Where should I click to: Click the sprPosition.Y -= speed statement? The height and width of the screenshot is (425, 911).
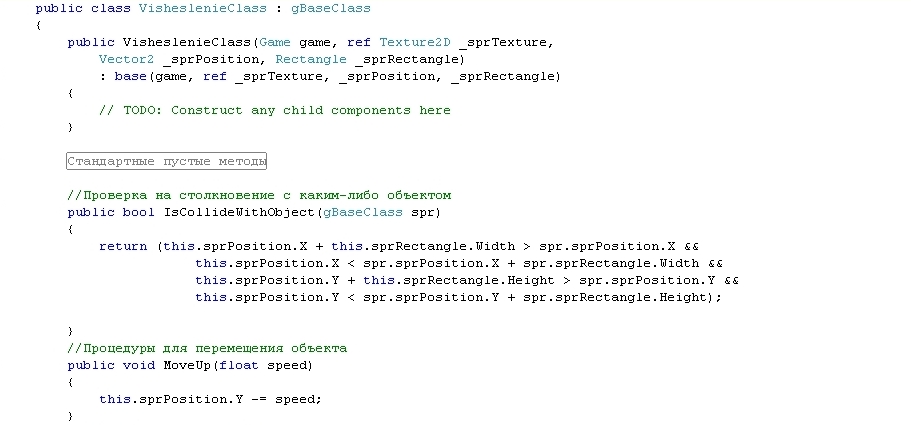point(210,399)
